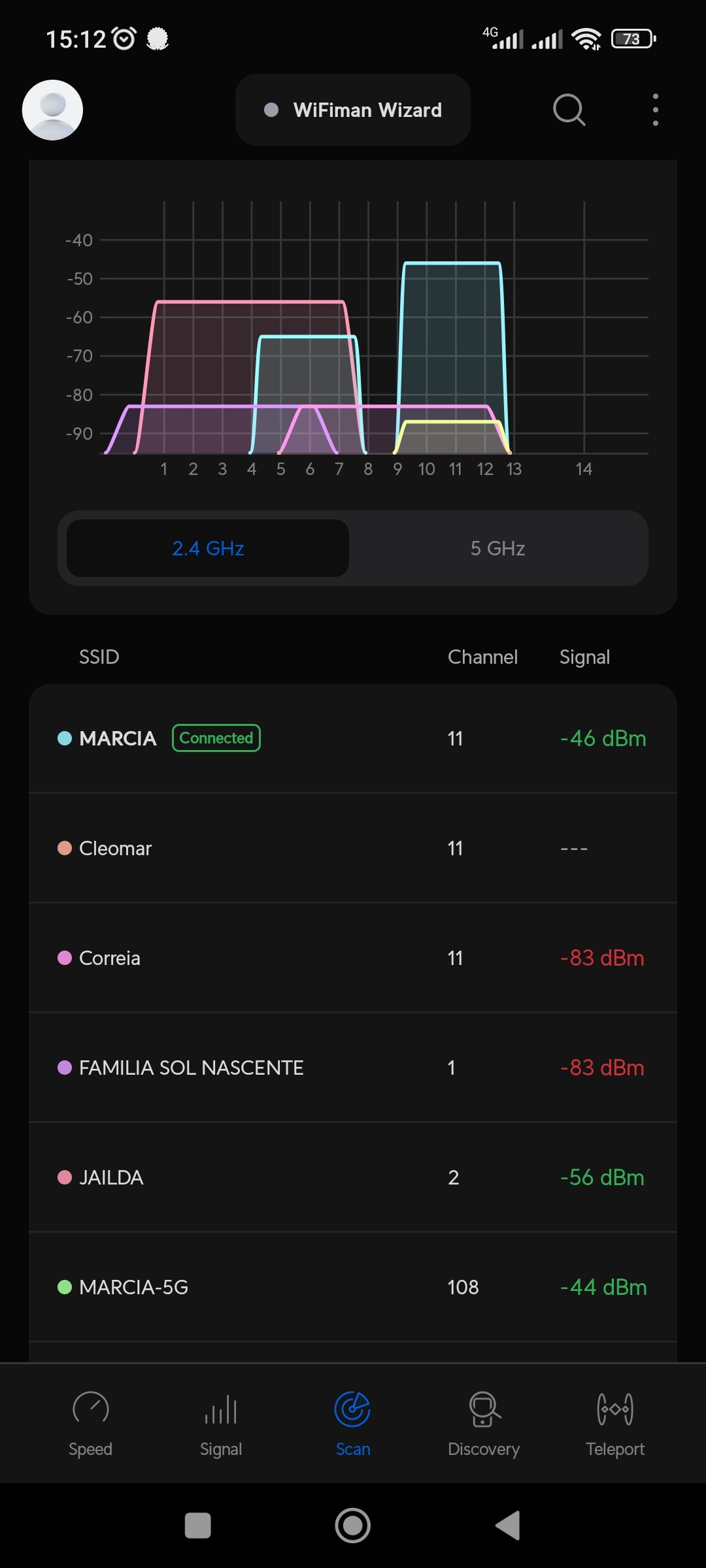Open the WiFiman Wizard button

point(353,110)
